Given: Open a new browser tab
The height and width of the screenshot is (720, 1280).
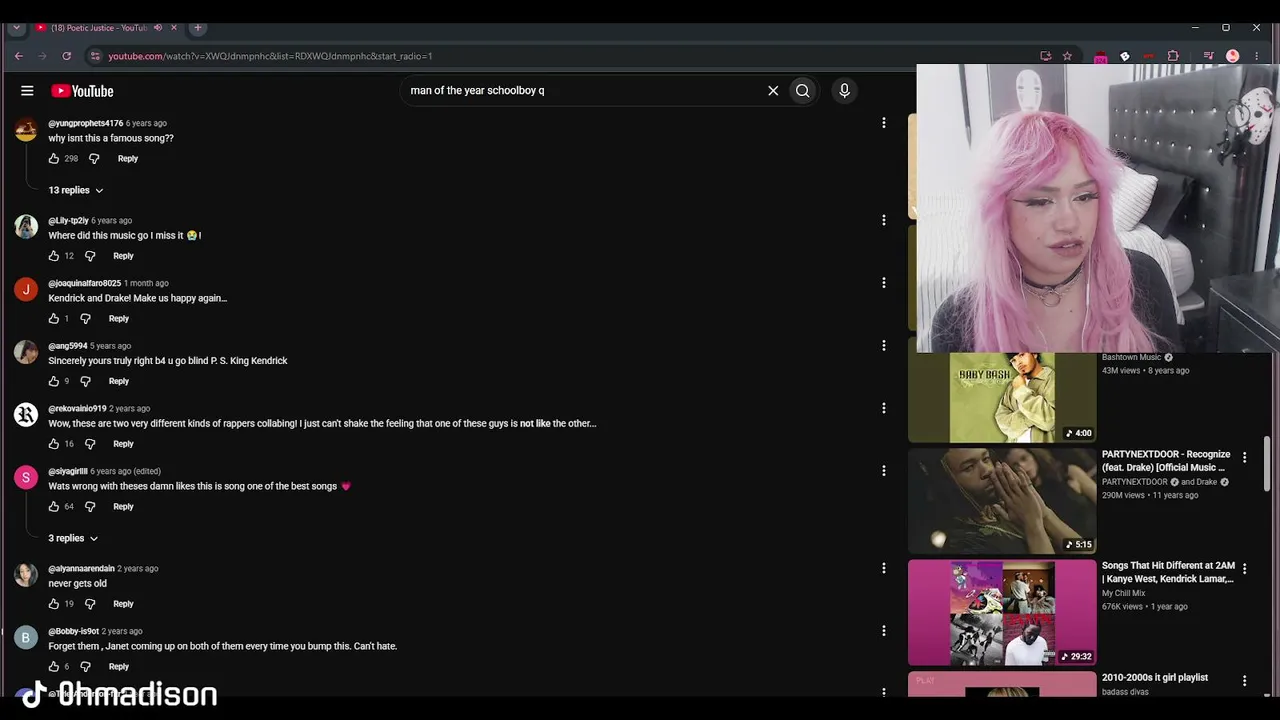Looking at the screenshot, I should (x=198, y=27).
